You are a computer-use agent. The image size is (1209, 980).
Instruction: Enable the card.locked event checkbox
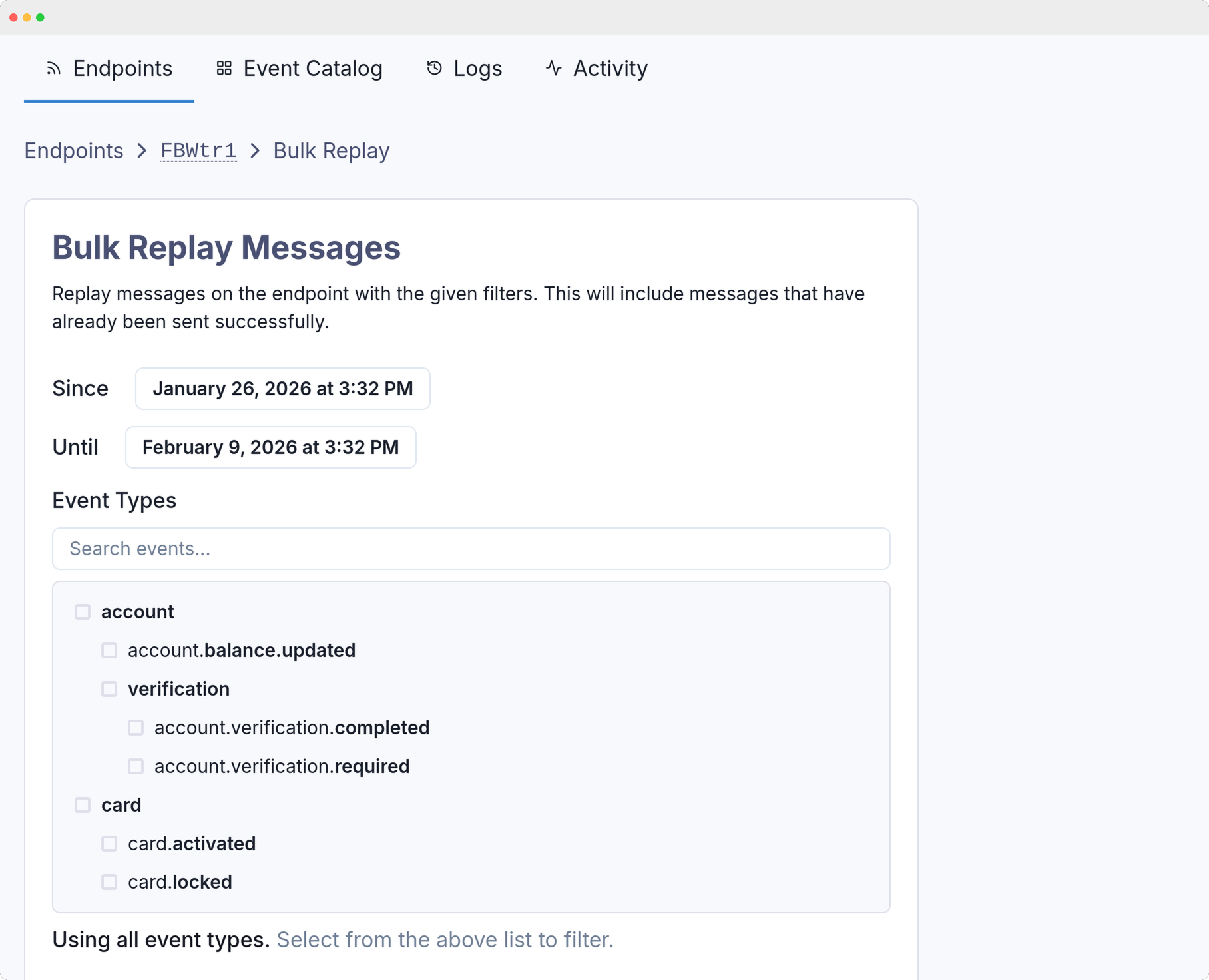click(109, 882)
